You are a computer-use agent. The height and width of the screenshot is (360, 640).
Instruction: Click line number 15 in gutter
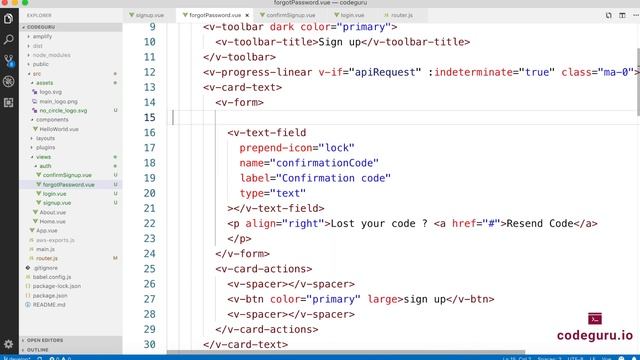150,118
